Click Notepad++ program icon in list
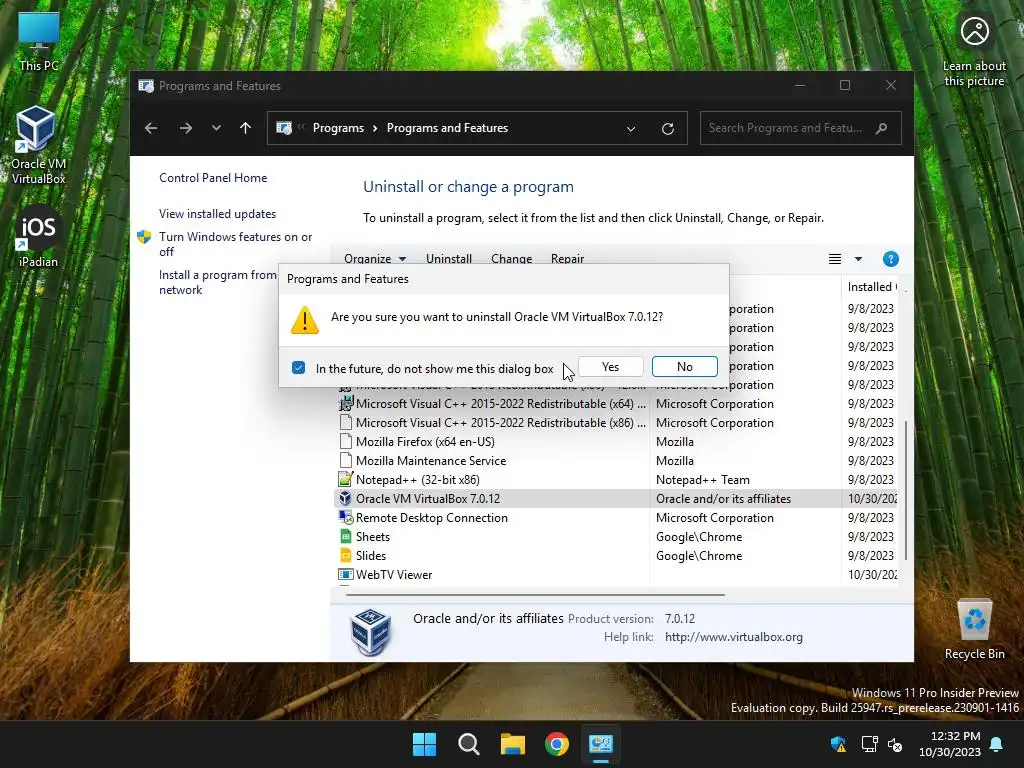This screenshot has width=1024, height=768. tap(345, 479)
